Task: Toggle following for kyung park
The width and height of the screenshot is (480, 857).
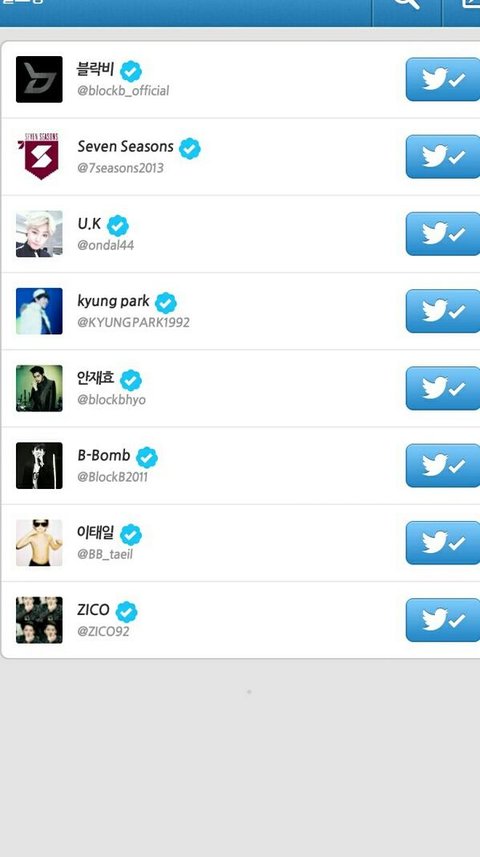Action: point(443,311)
